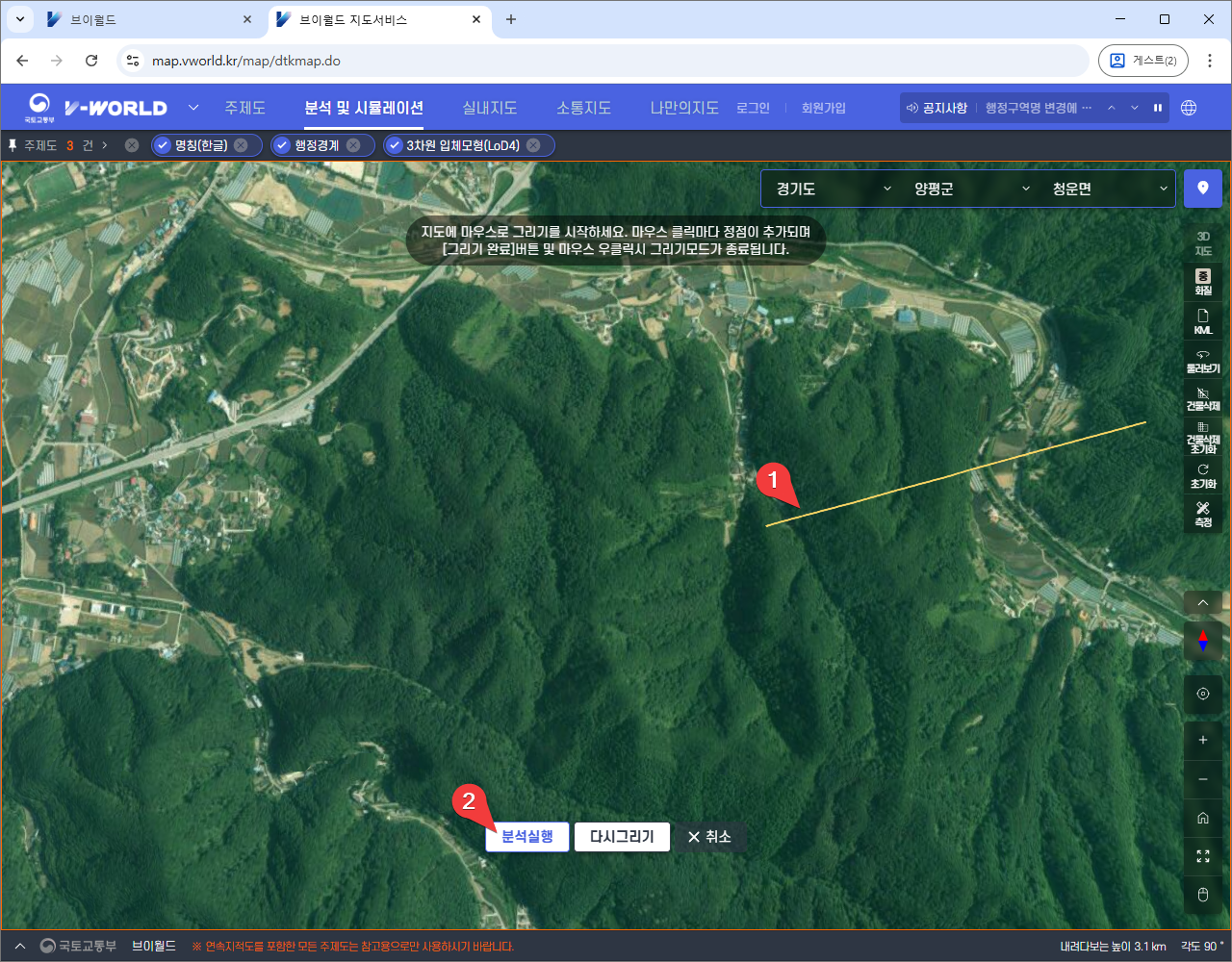Uncheck the 명칭(한글) layer chip
Image resolution: width=1232 pixels, height=962 pixels.
pyautogui.click(x=163, y=145)
